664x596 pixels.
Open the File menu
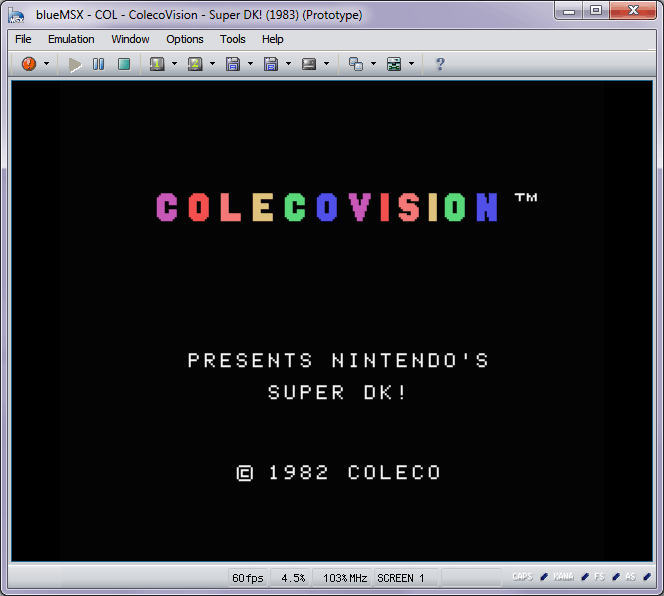tap(23, 39)
